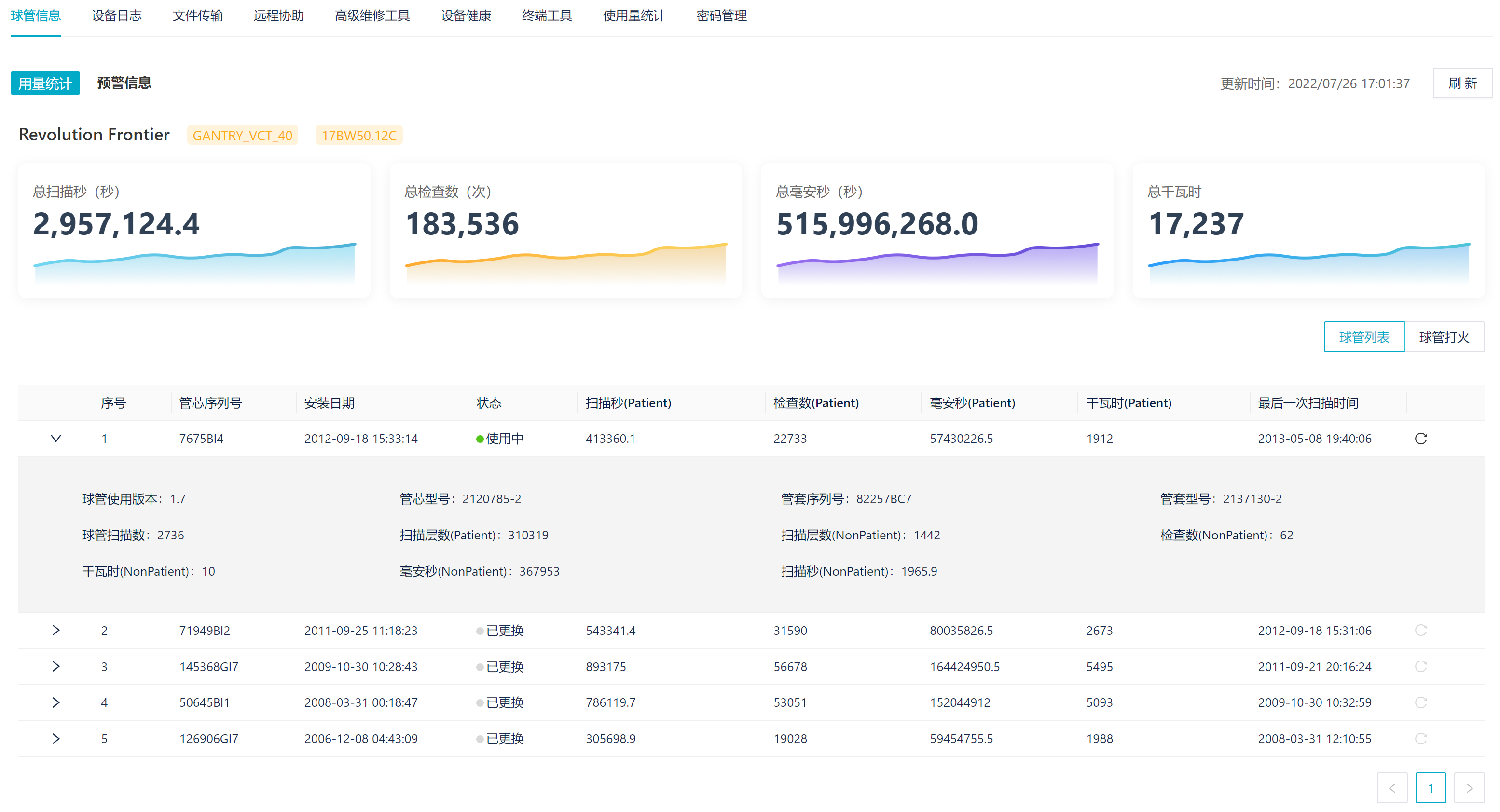
Task: Go to previous page arrow
Action: (1392, 788)
